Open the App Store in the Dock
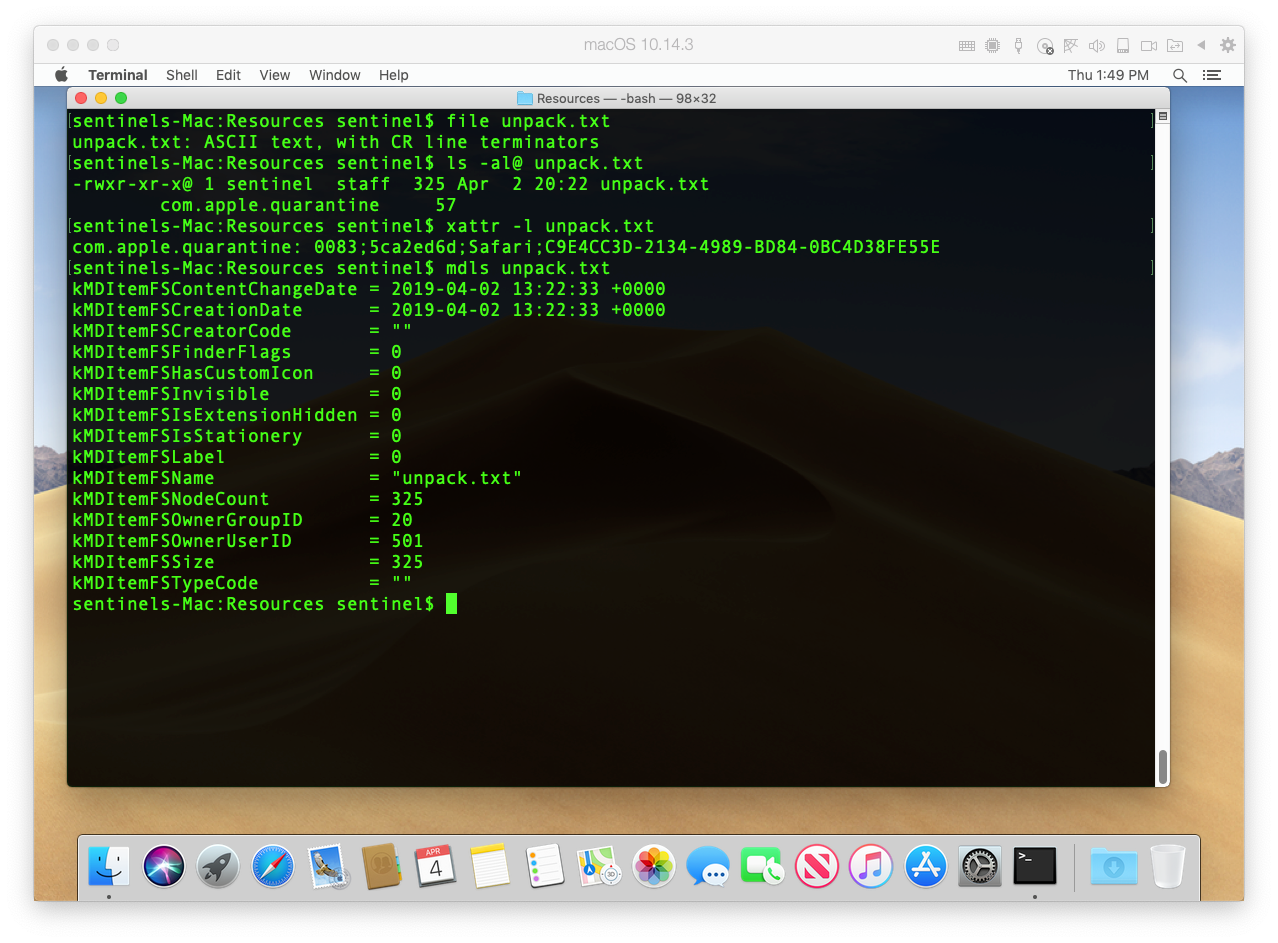The image size is (1278, 943). [925, 866]
